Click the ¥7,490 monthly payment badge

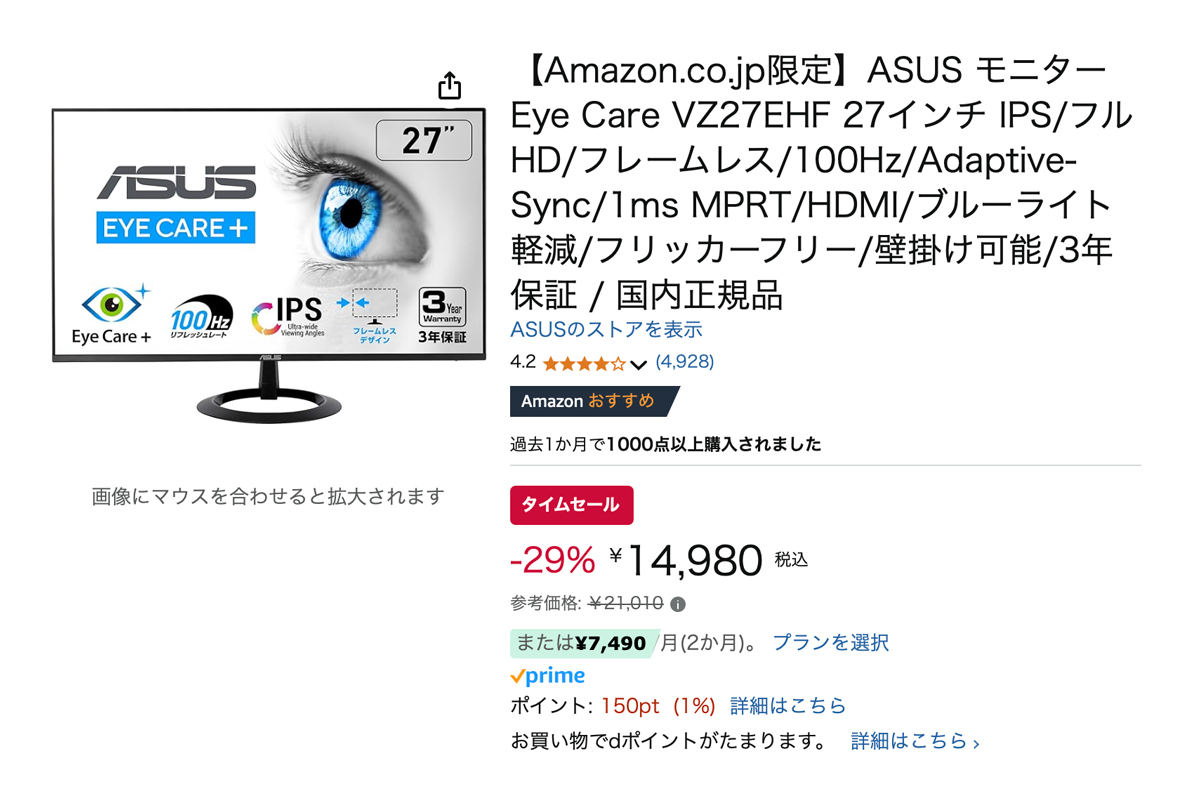coord(581,643)
